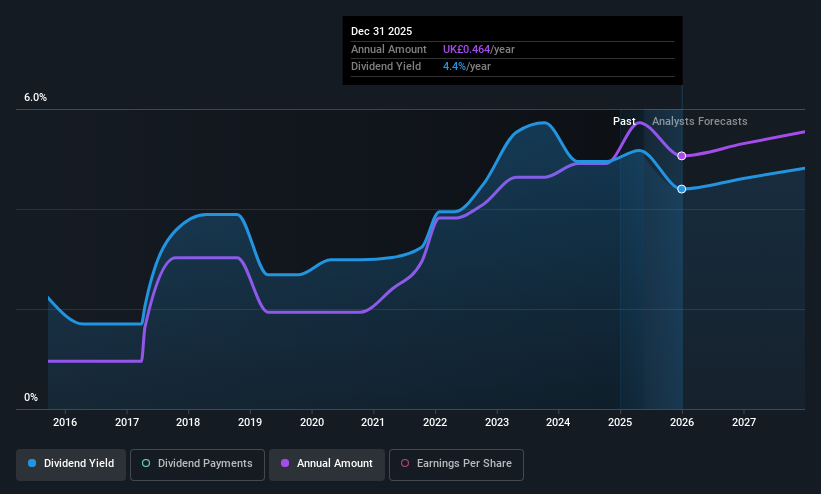Image resolution: width=821 pixels, height=494 pixels.
Task: Click the 0% y-axis label
Action: click(x=31, y=398)
